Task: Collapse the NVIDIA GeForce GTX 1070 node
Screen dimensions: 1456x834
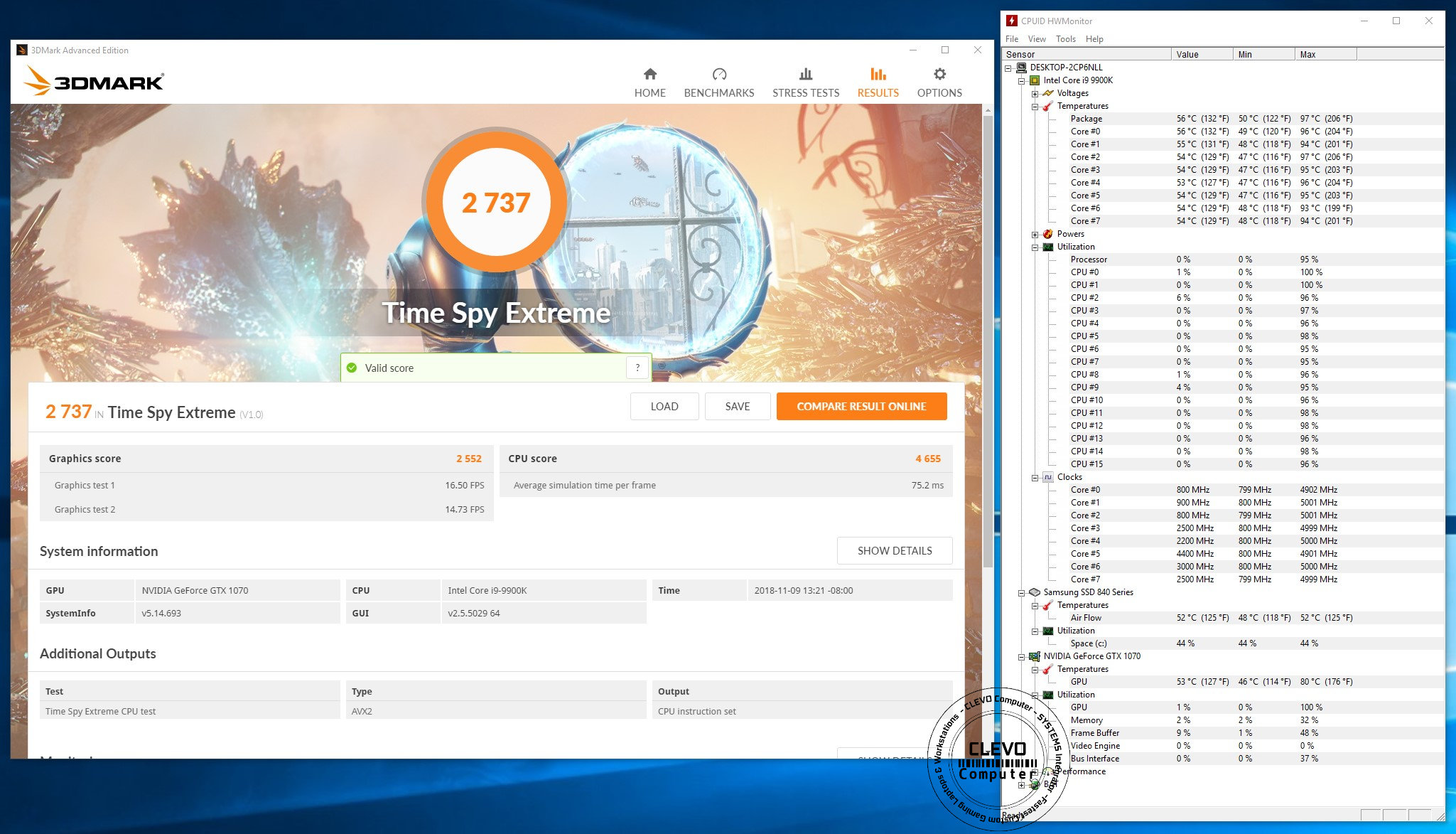Action: click(1022, 657)
